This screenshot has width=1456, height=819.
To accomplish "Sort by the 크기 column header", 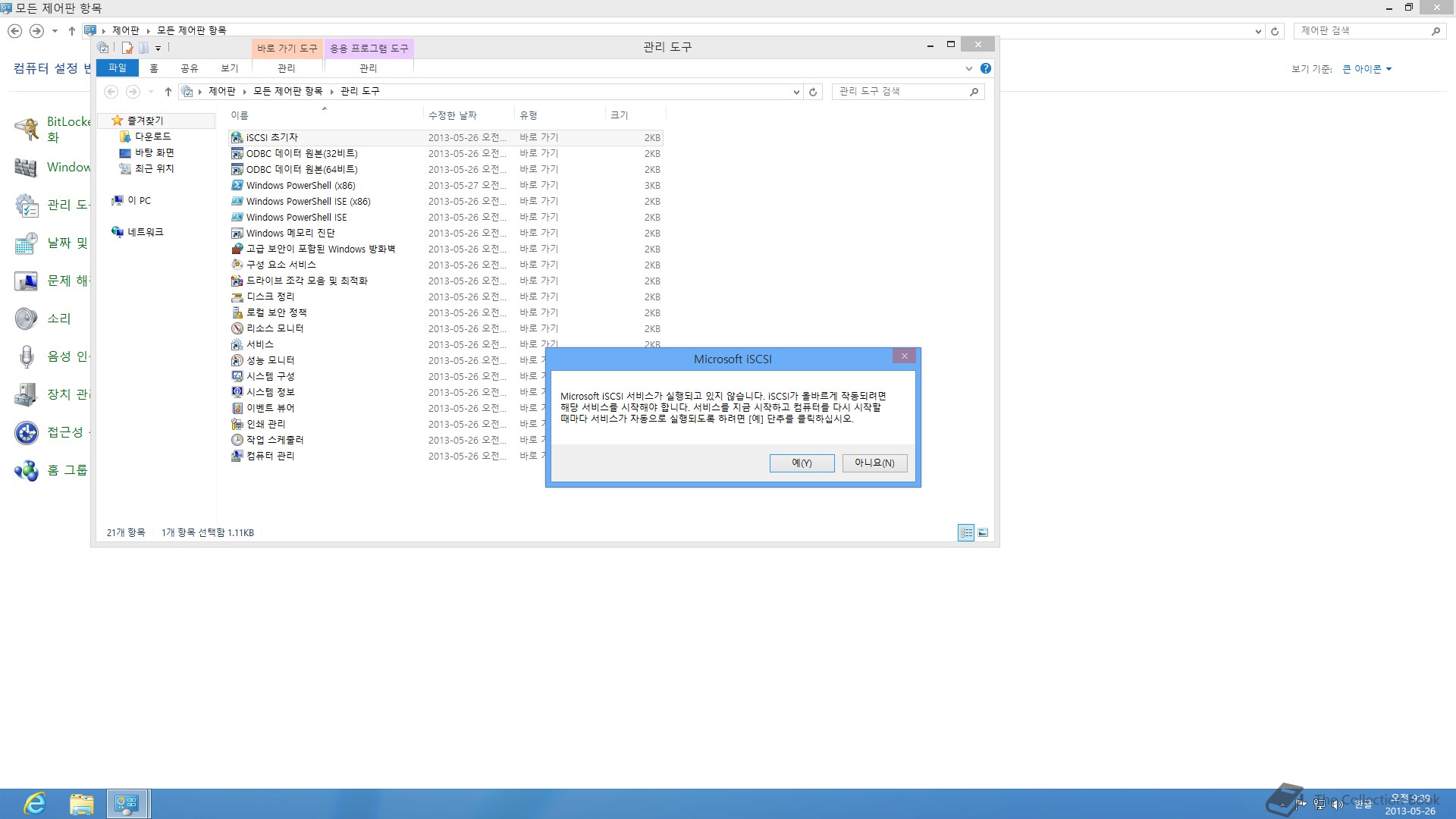I will pyautogui.click(x=635, y=115).
